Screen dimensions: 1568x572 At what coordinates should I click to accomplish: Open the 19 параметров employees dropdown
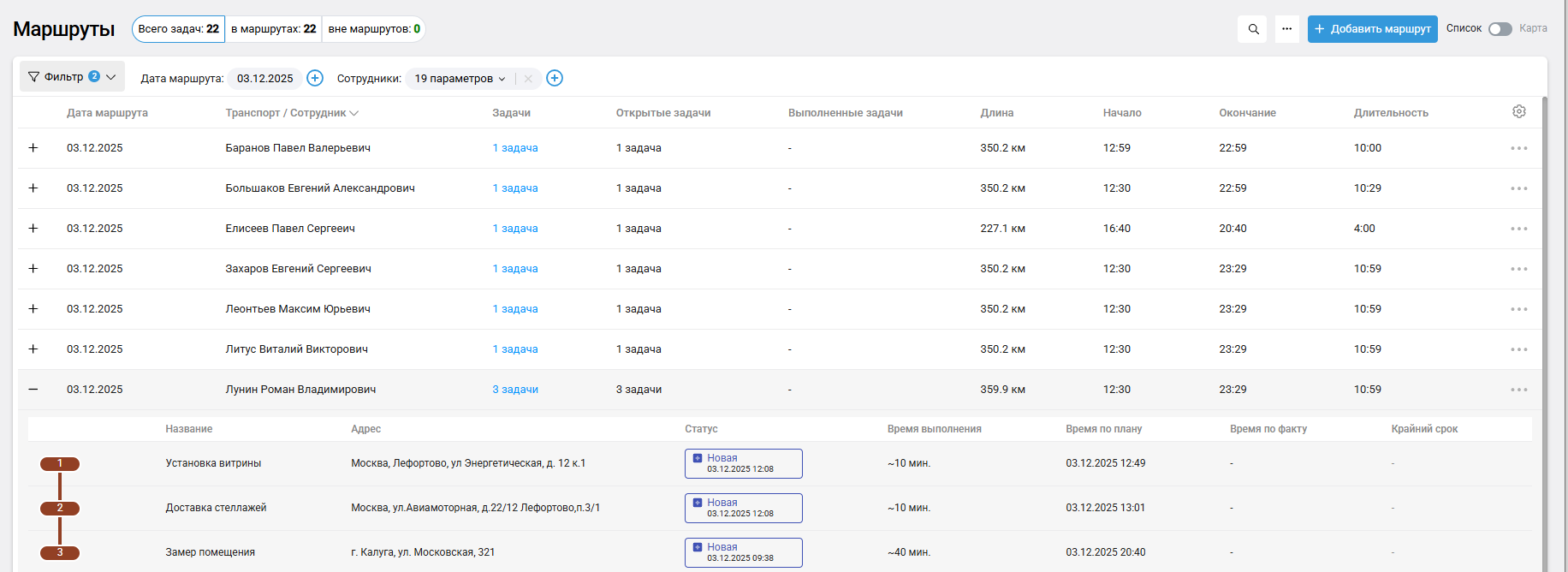[x=460, y=79]
